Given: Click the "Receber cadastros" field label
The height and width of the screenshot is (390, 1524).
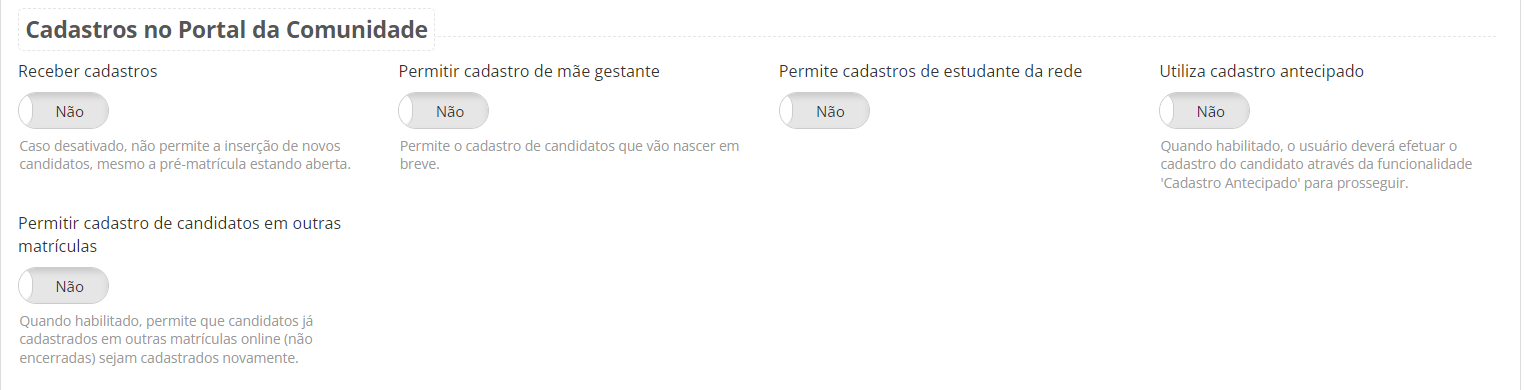Looking at the screenshot, I should click(88, 71).
